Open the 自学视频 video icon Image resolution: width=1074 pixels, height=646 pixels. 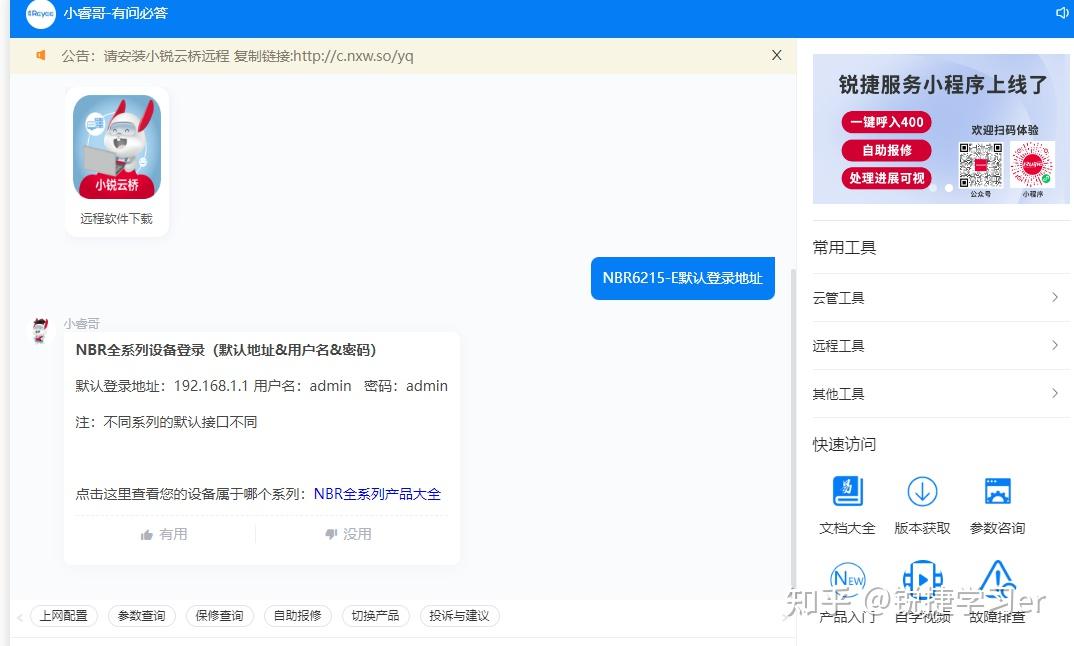[x=923, y=580]
